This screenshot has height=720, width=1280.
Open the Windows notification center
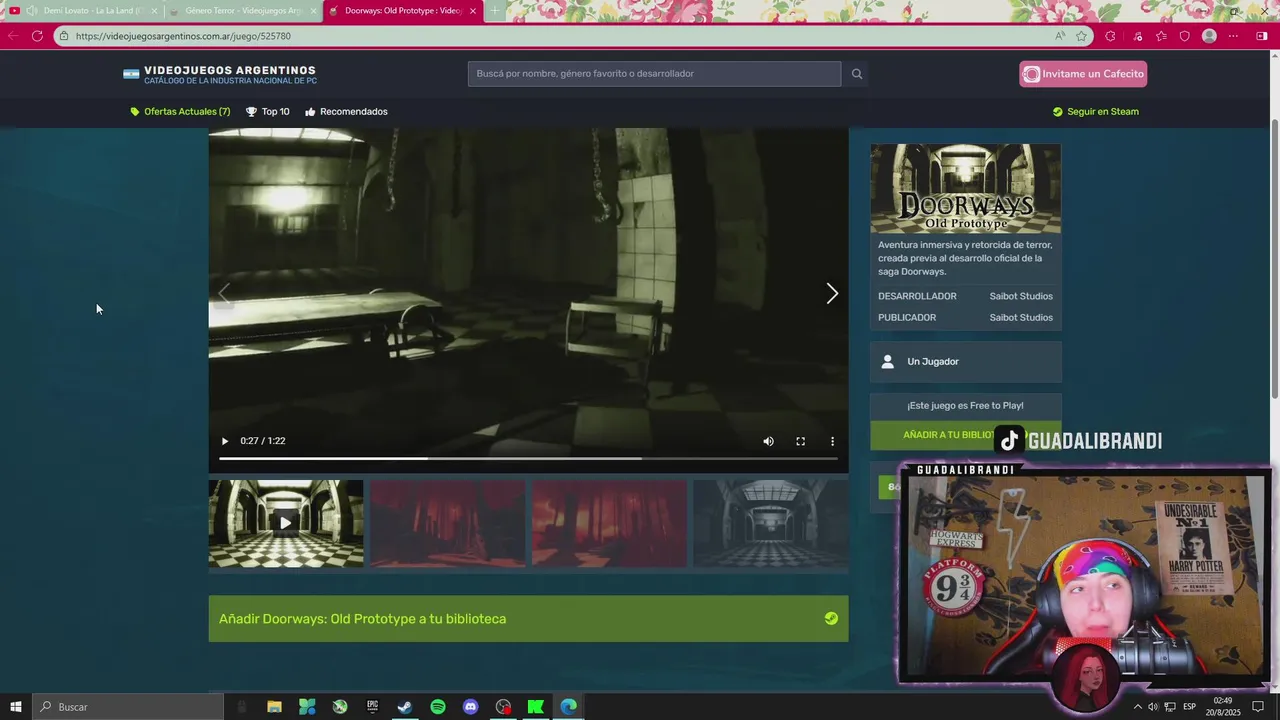pyautogui.click(x=1259, y=707)
